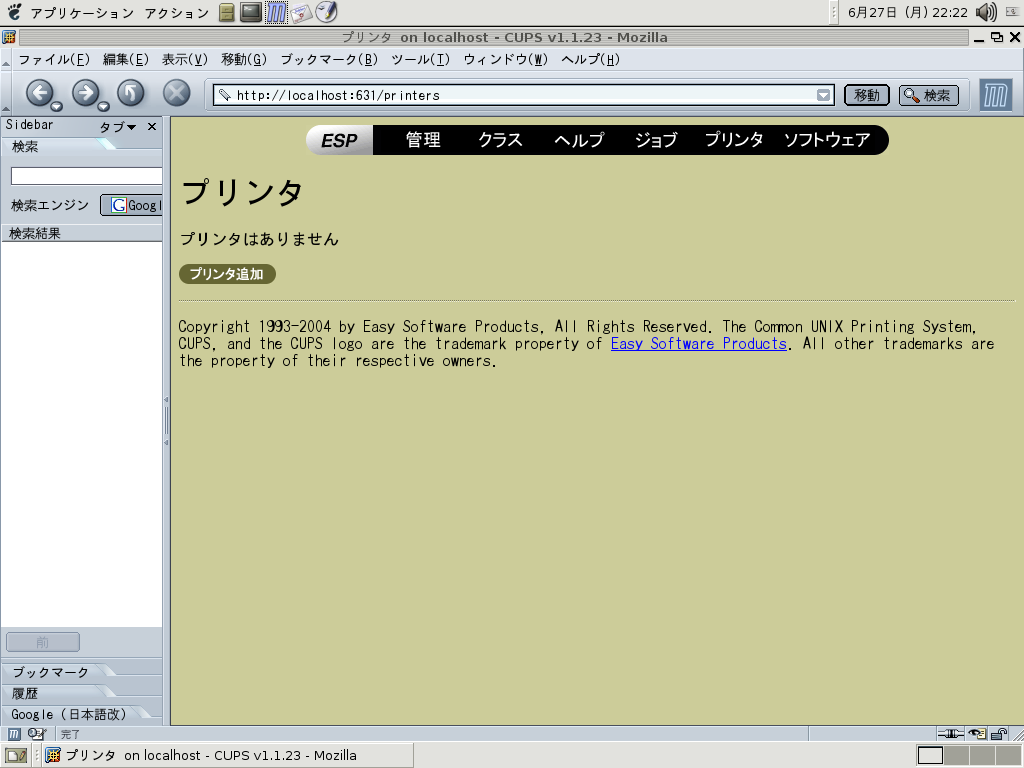Click the Mail icon in status bar
Viewport: 1024px width, 768px height.
coord(37,734)
